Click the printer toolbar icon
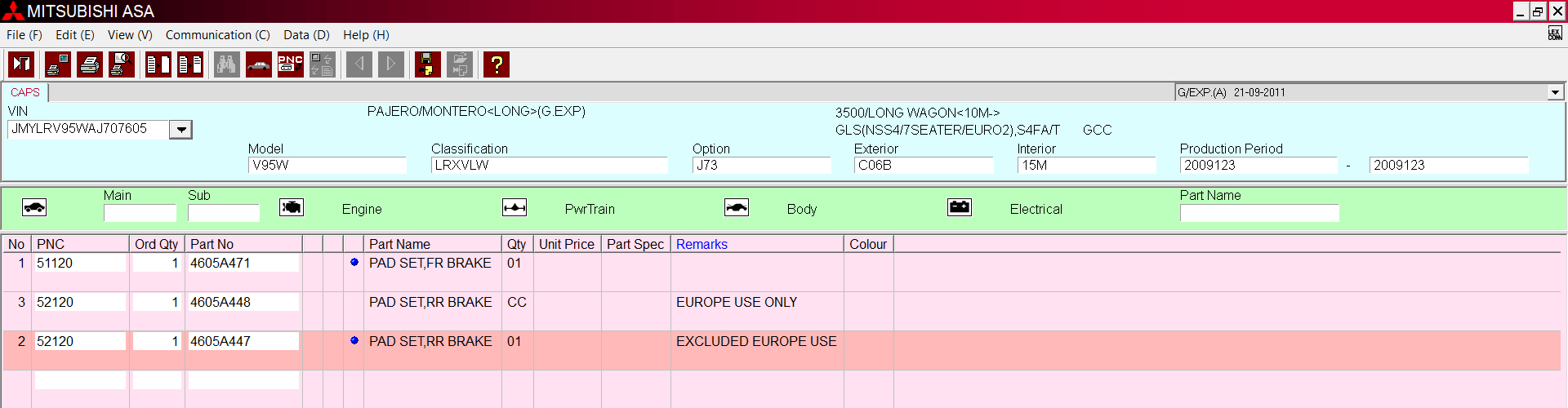 pos(90,64)
